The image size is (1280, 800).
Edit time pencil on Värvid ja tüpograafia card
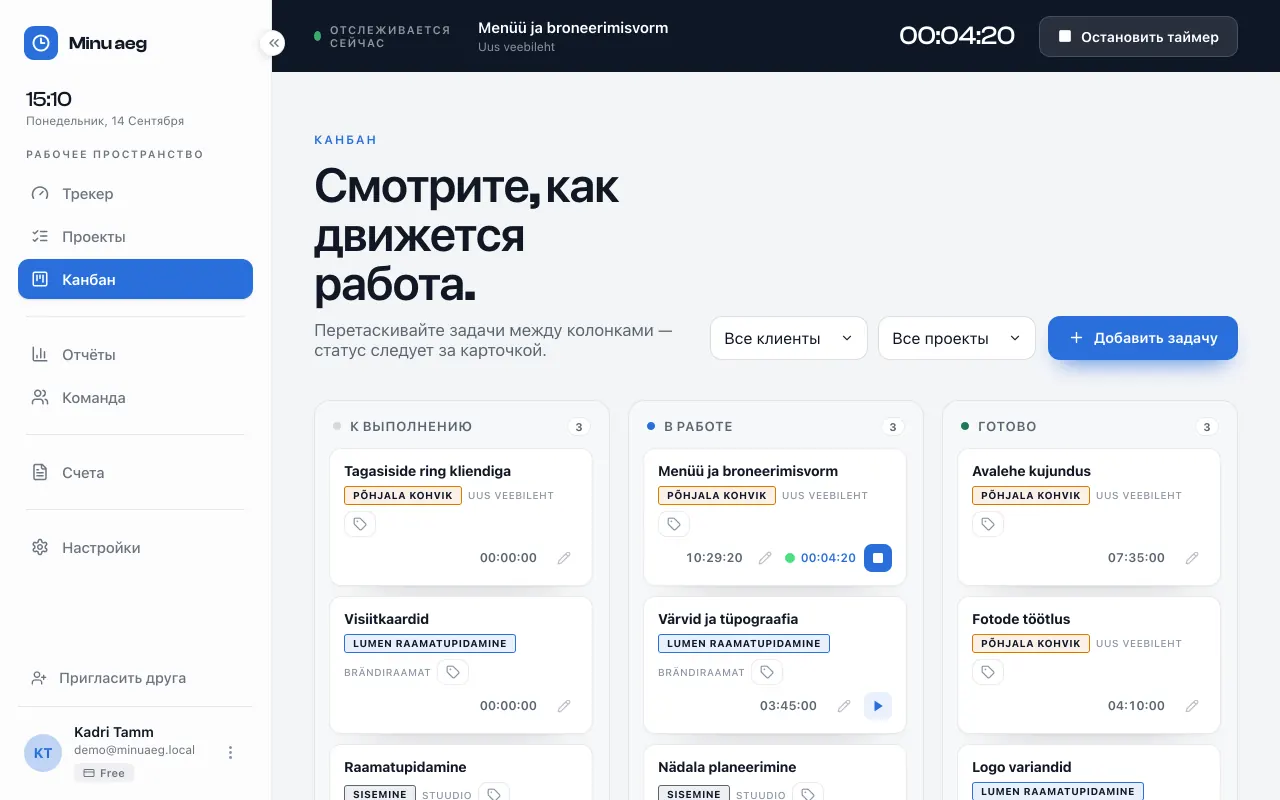pos(844,706)
